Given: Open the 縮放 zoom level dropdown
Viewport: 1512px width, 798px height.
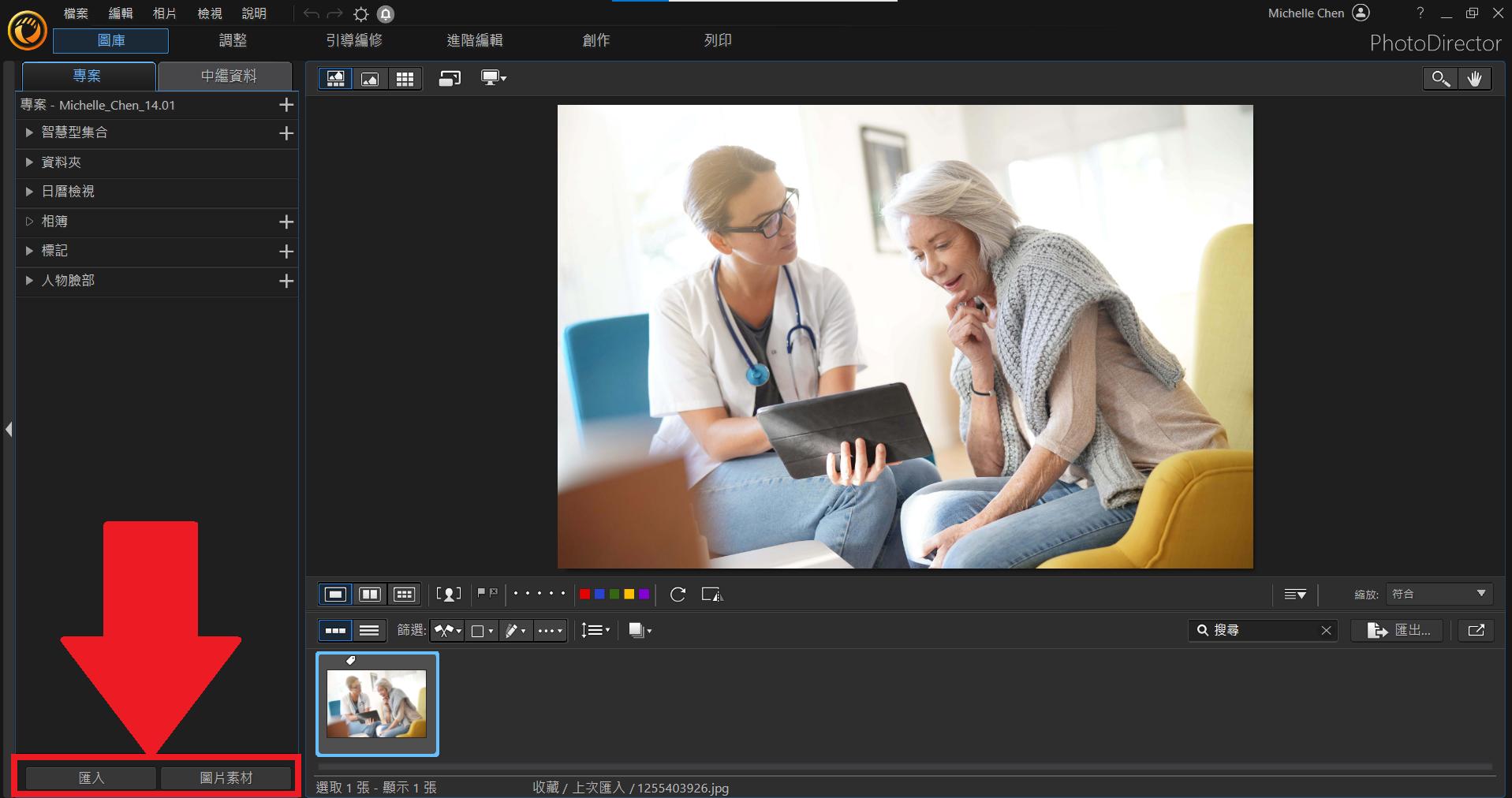Looking at the screenshot, I should tap(1439, 594).
